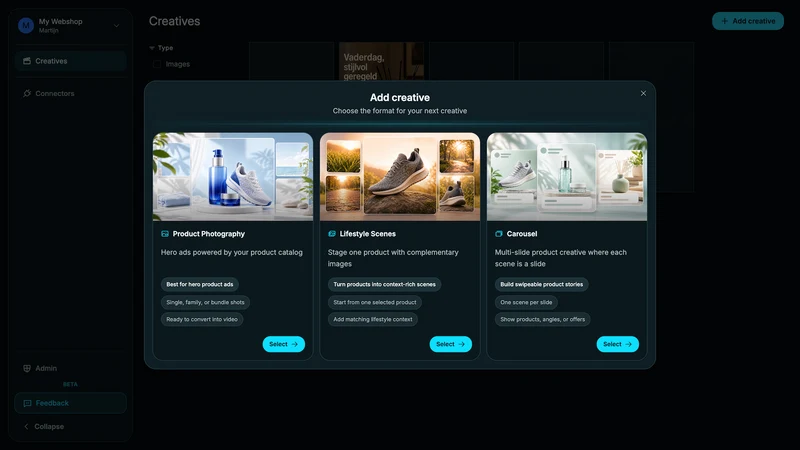Click the M account avatar
Image resolution: width=800 pixels, height=450 pixels.
pyautogui.click(x=26, y=25)
